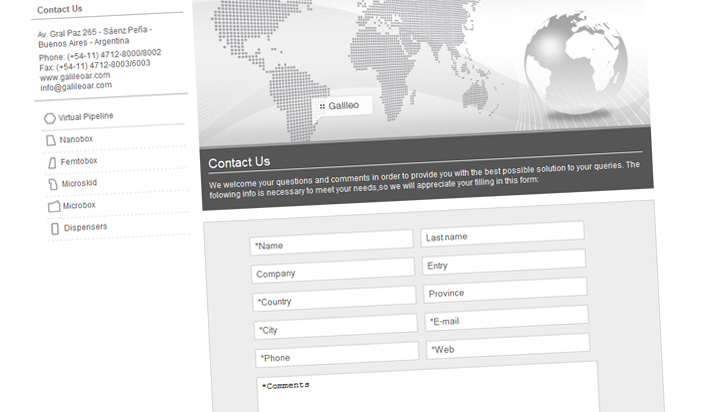
Task: Click the Dispensers product icon
Action: [55, 229]
